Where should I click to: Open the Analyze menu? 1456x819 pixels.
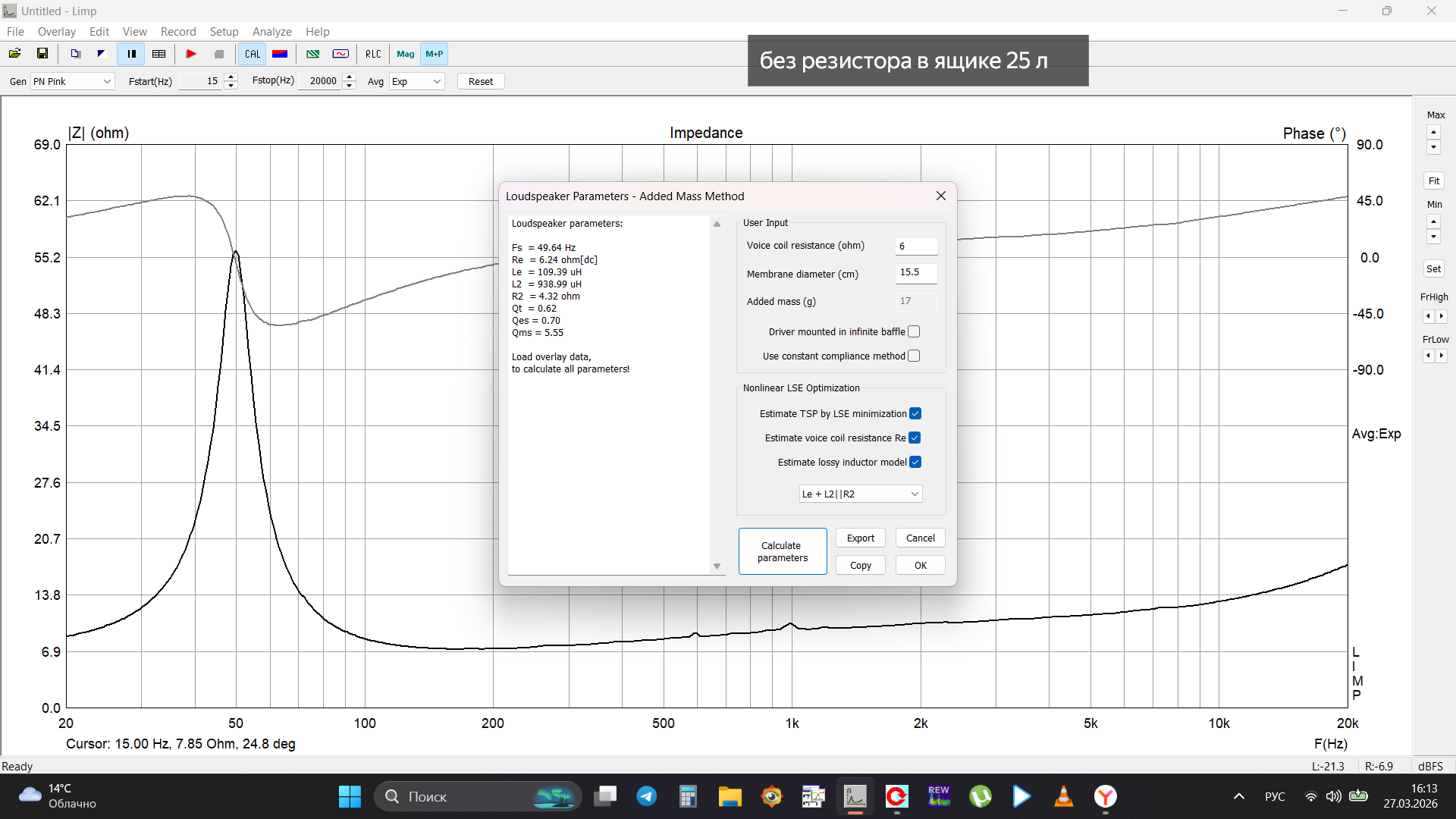click(x=271, y=31)
